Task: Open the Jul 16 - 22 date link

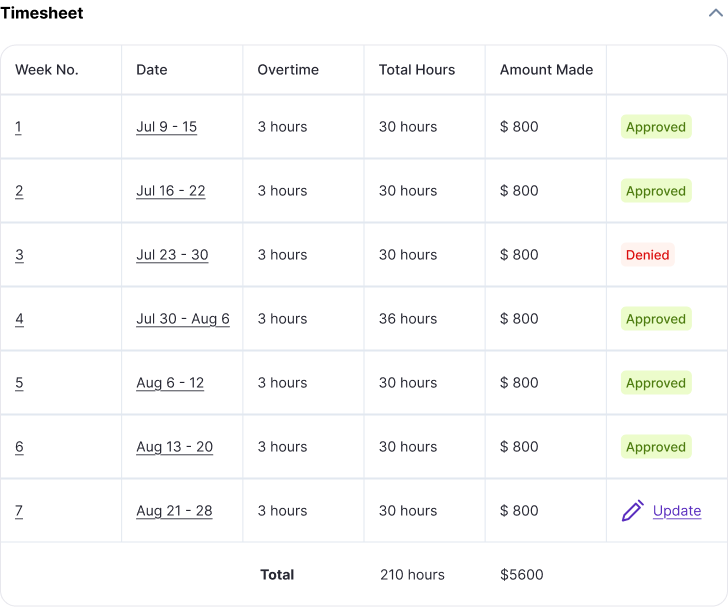Action: pos(171,191)
